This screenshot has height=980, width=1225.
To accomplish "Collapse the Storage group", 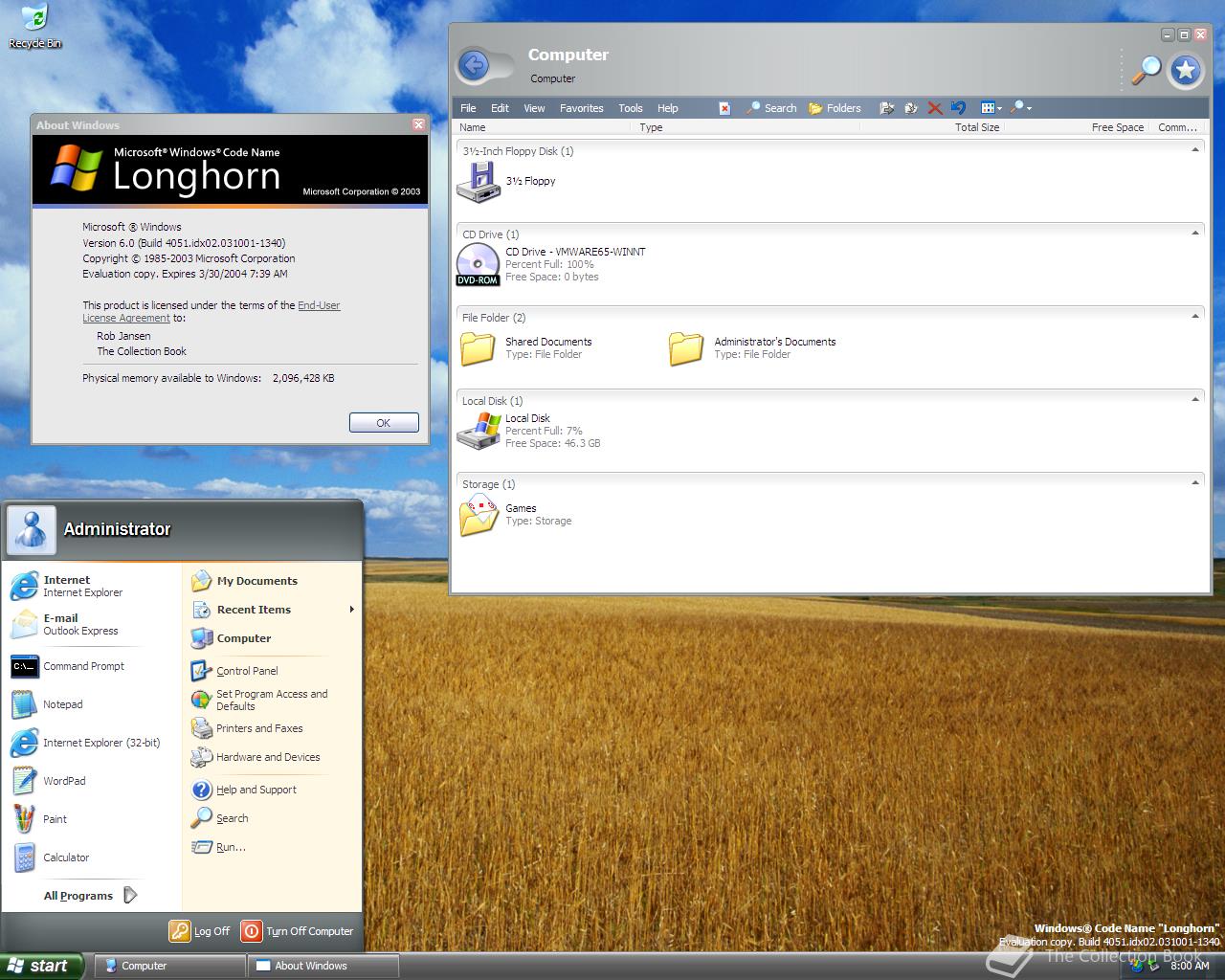I will pos(1195,483).
